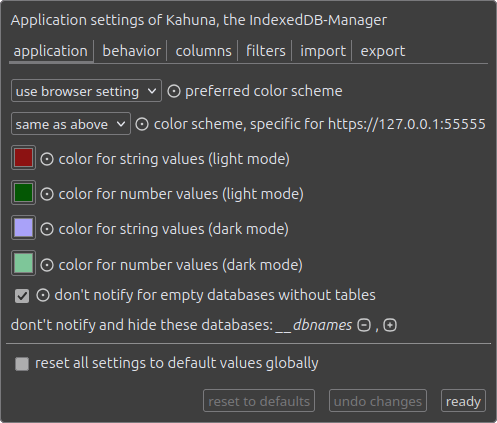Open the filters tab

tap(266, 51)
